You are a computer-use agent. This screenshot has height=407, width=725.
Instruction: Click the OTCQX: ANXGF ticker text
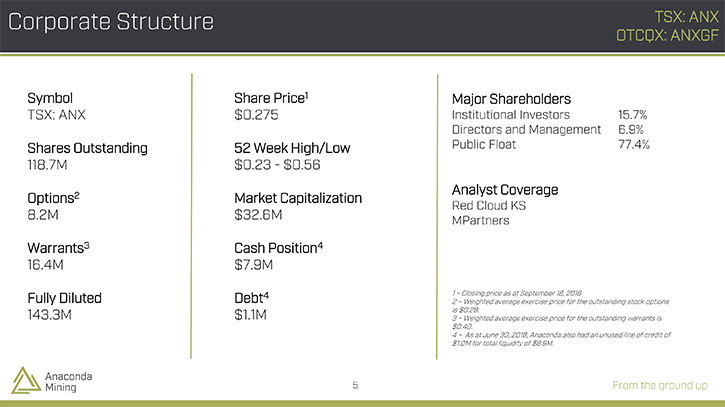click(x=667, y=35)
